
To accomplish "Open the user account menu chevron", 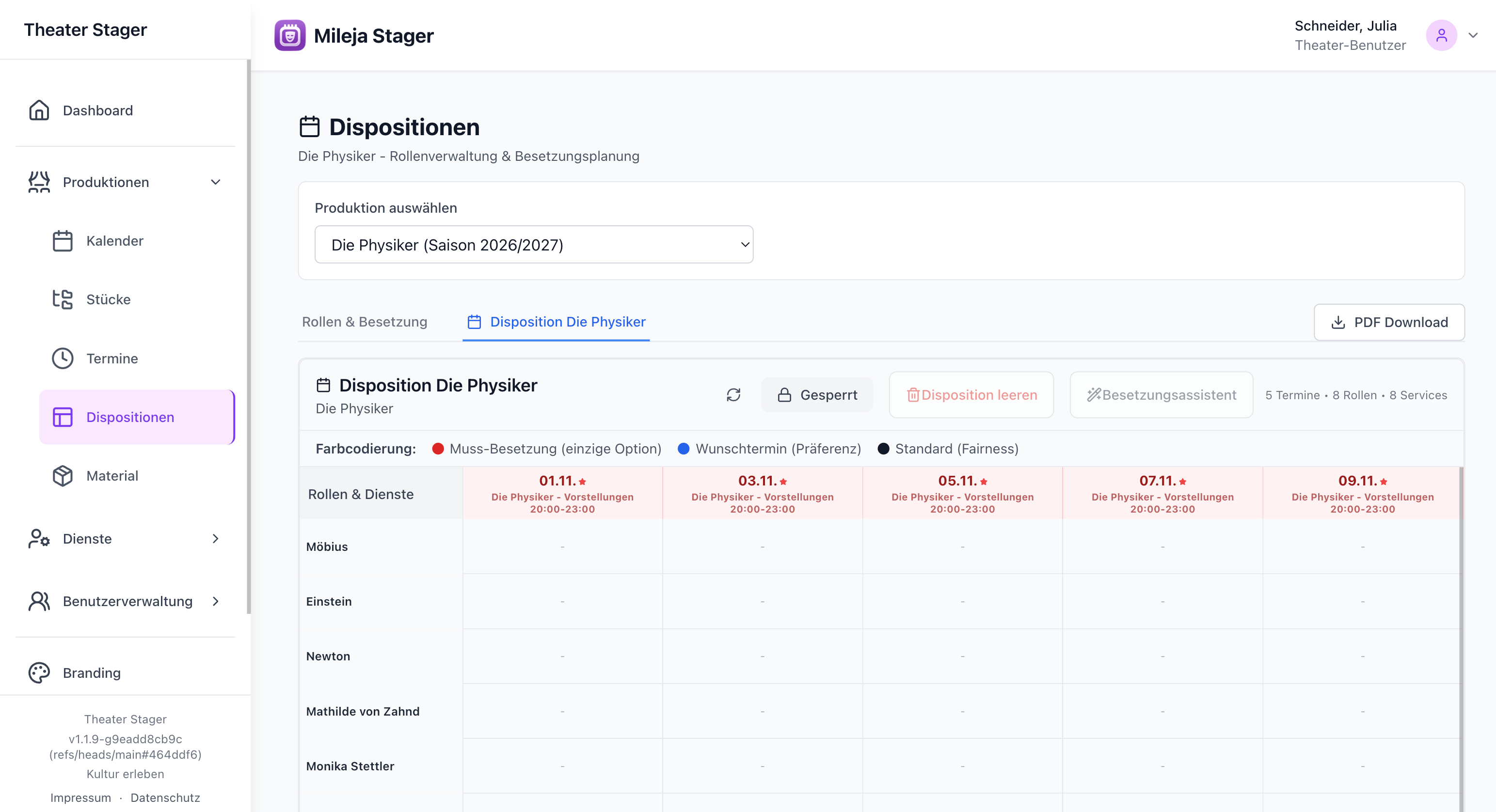I will (x=1473, y=35).
